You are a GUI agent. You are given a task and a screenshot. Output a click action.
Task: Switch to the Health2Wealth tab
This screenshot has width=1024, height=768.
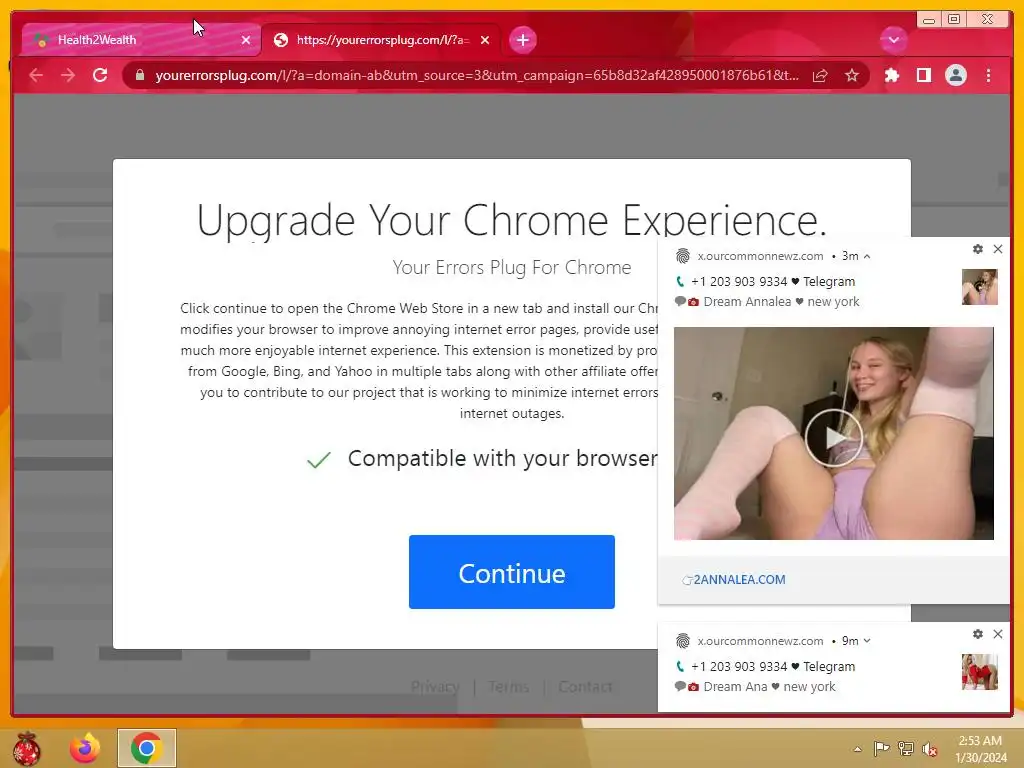(x=140, y=40)
